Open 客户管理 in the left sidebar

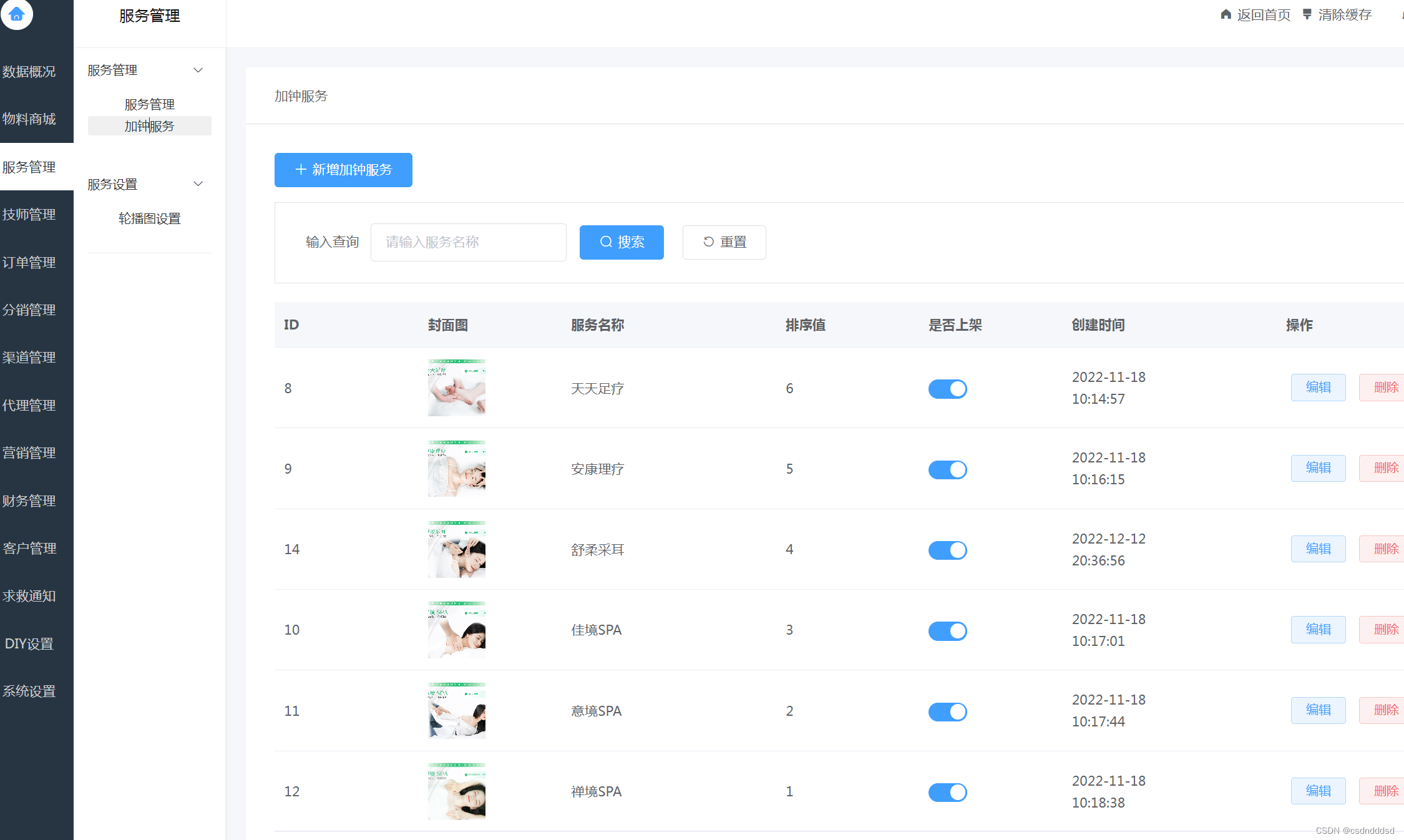(29, 548)
